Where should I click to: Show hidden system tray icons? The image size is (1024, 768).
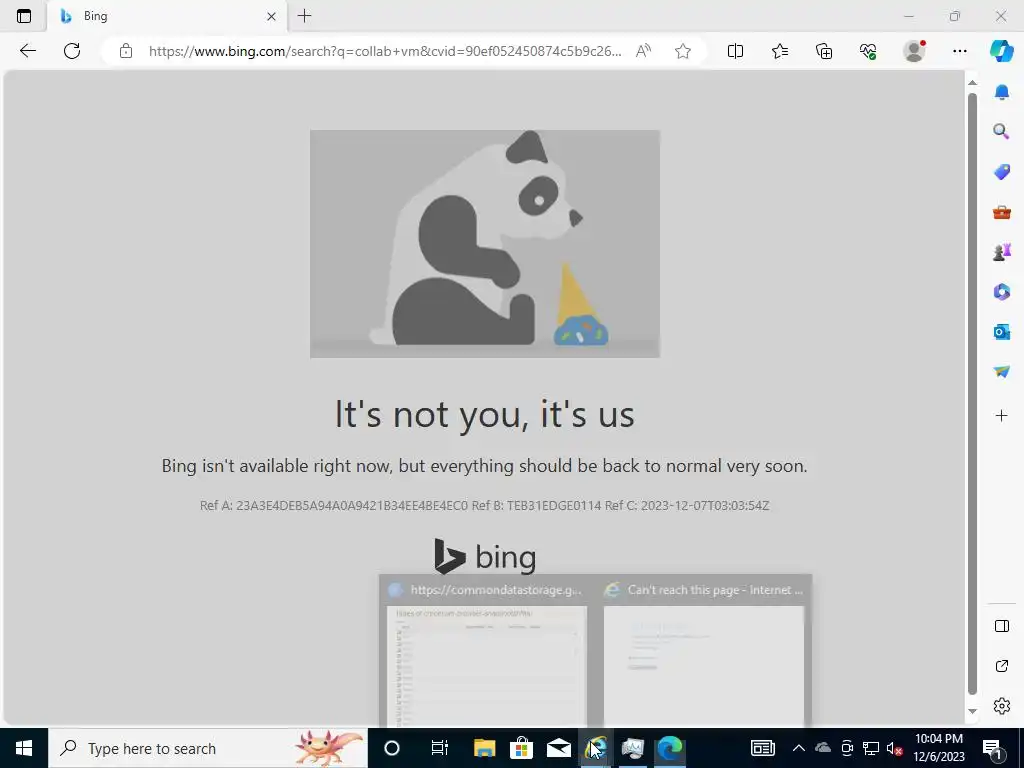799,748
